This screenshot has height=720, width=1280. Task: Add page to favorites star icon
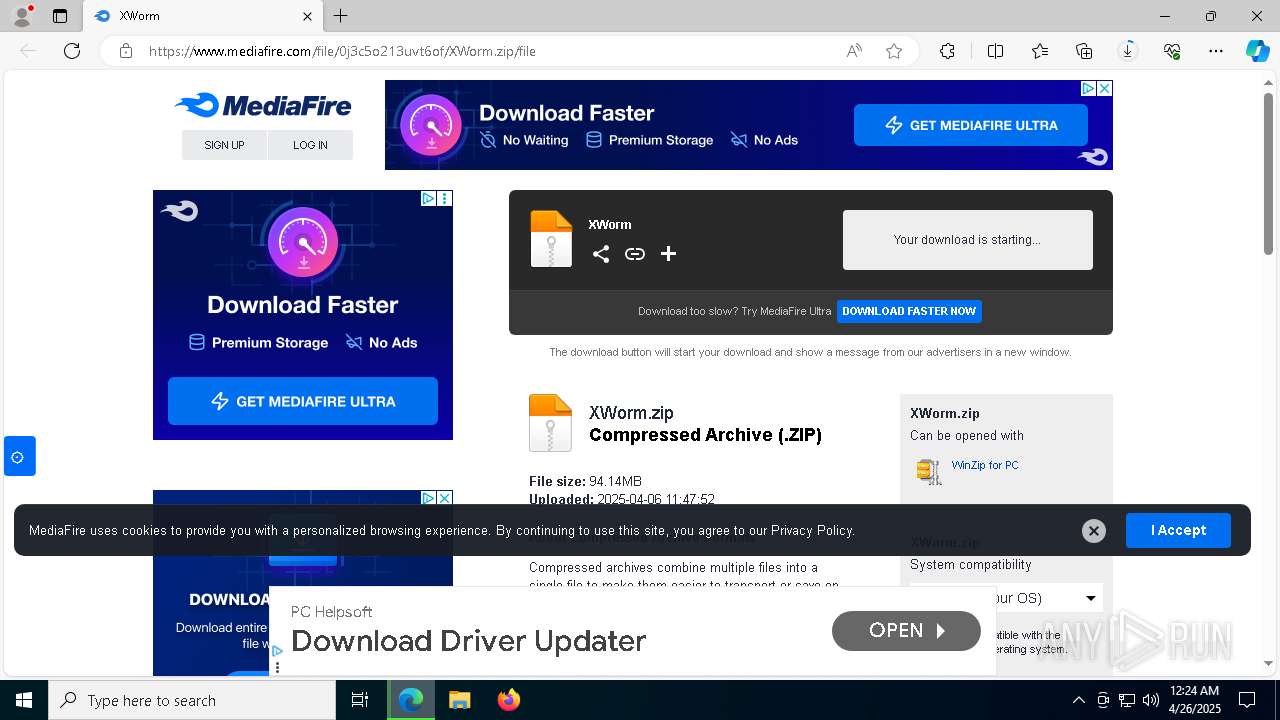(894, 51)
